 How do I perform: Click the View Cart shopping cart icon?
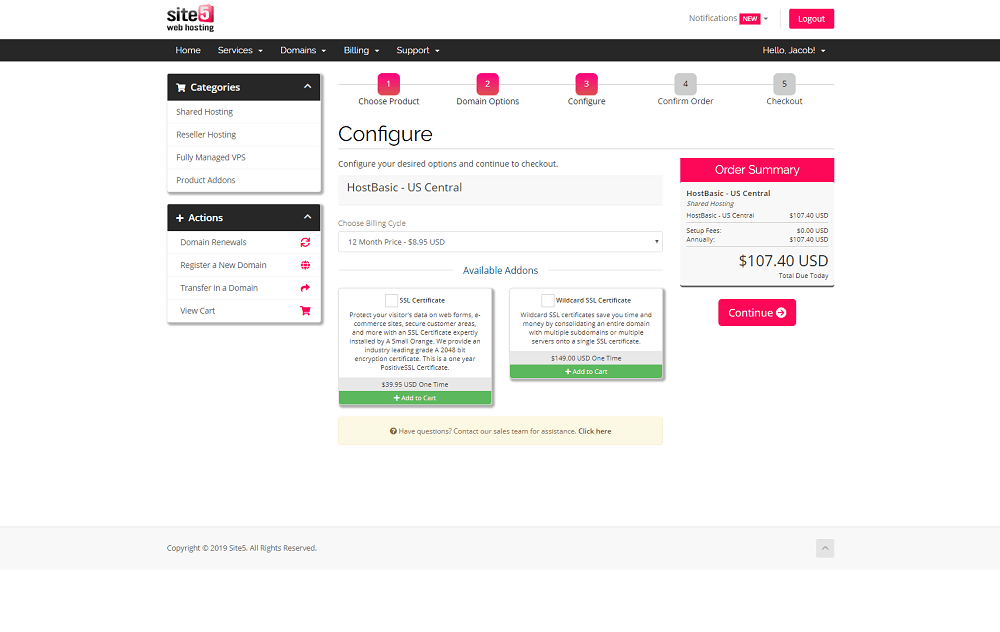click(x=305, y=311)
